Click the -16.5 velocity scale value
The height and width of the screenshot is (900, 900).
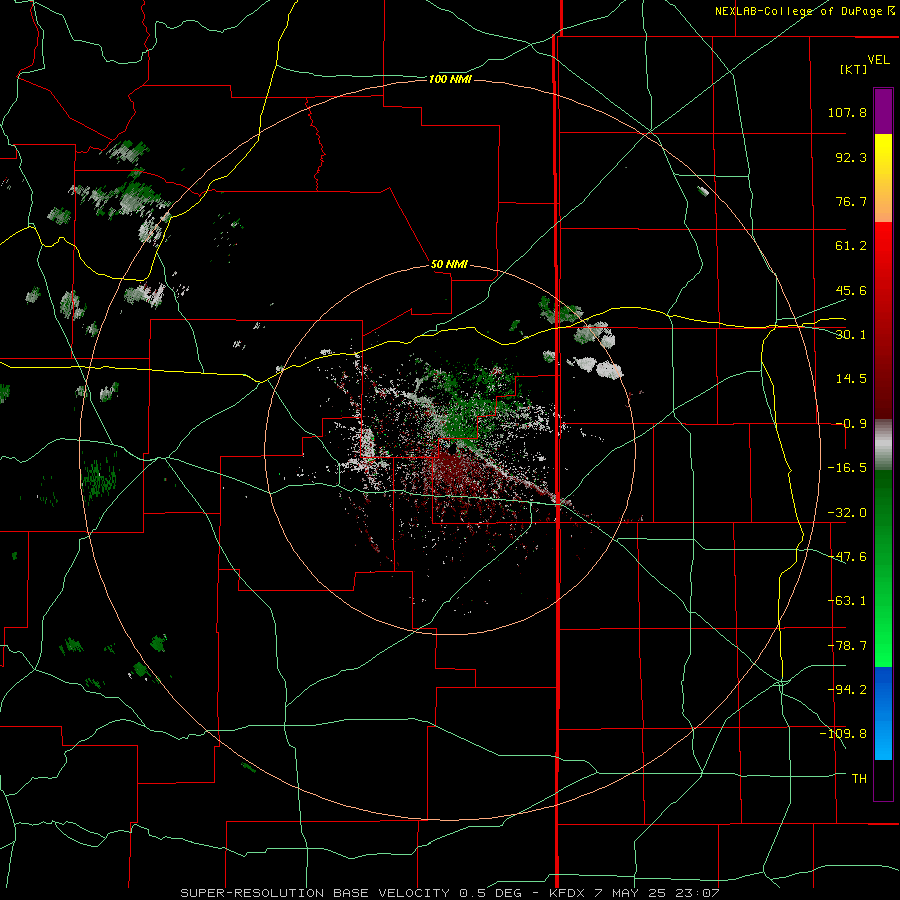coord(847,468)
